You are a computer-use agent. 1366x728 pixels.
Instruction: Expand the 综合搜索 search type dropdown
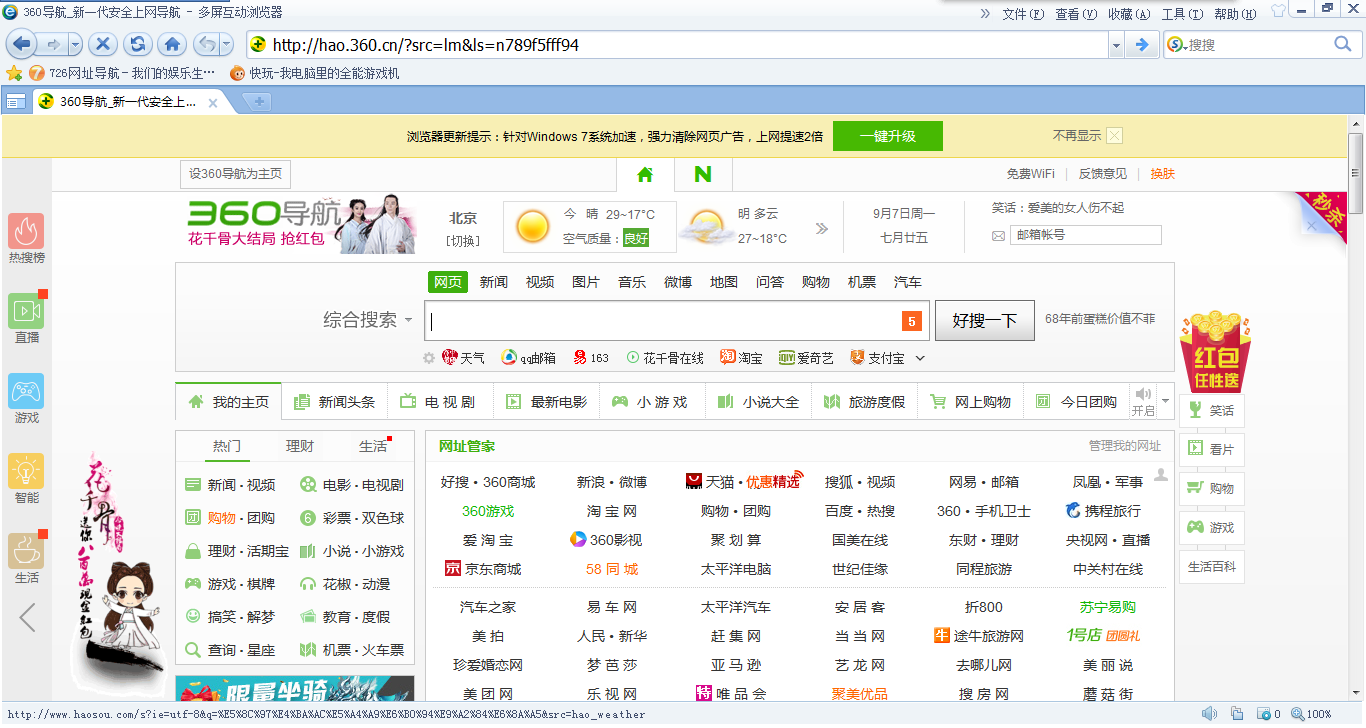[x=408, y=321]
